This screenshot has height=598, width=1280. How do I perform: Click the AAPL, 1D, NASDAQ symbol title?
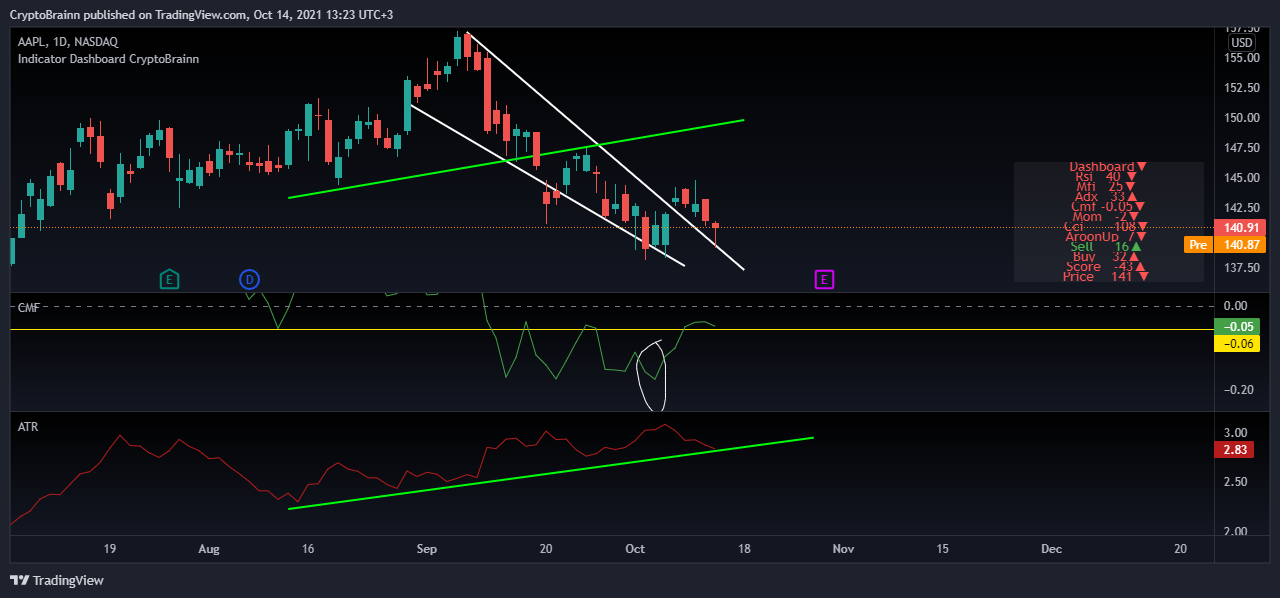pos(68,41)
